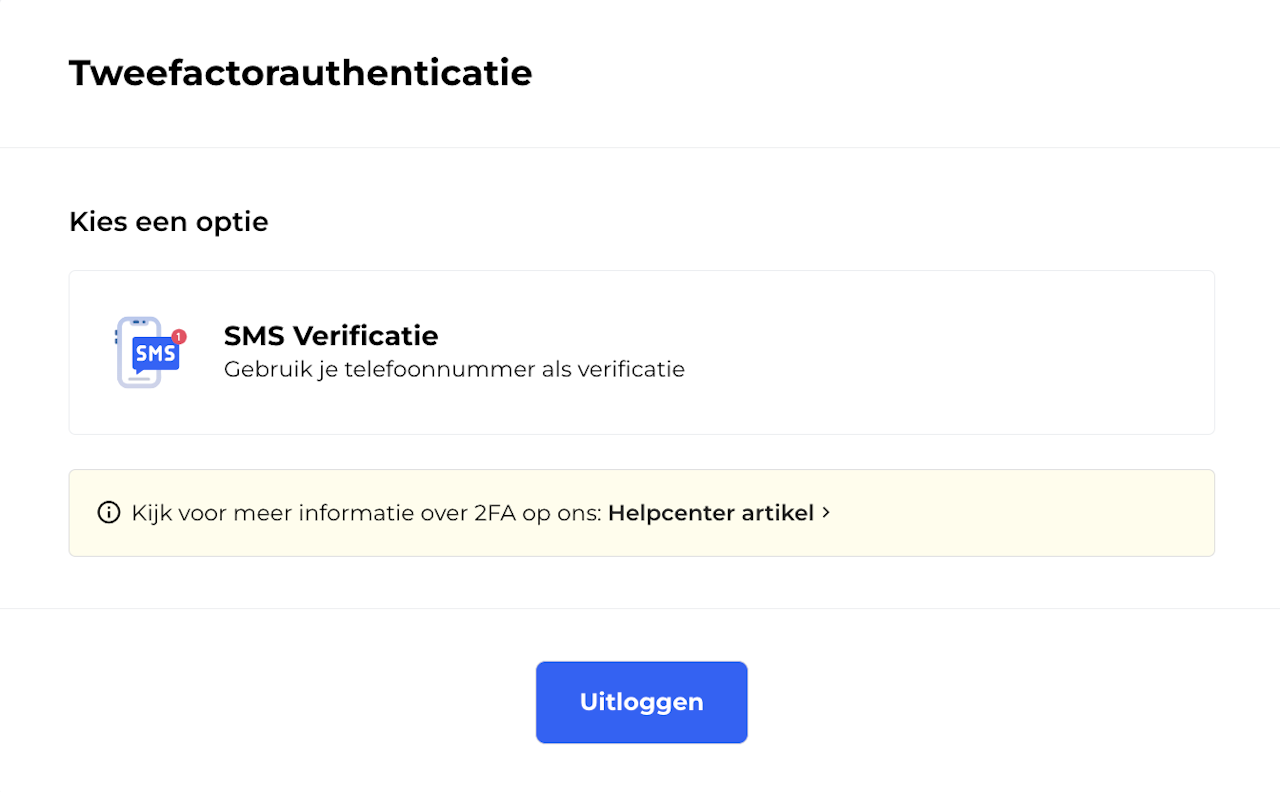Click the yellow 2FA information banner
1280x792 pixels.
point(1000,513)
